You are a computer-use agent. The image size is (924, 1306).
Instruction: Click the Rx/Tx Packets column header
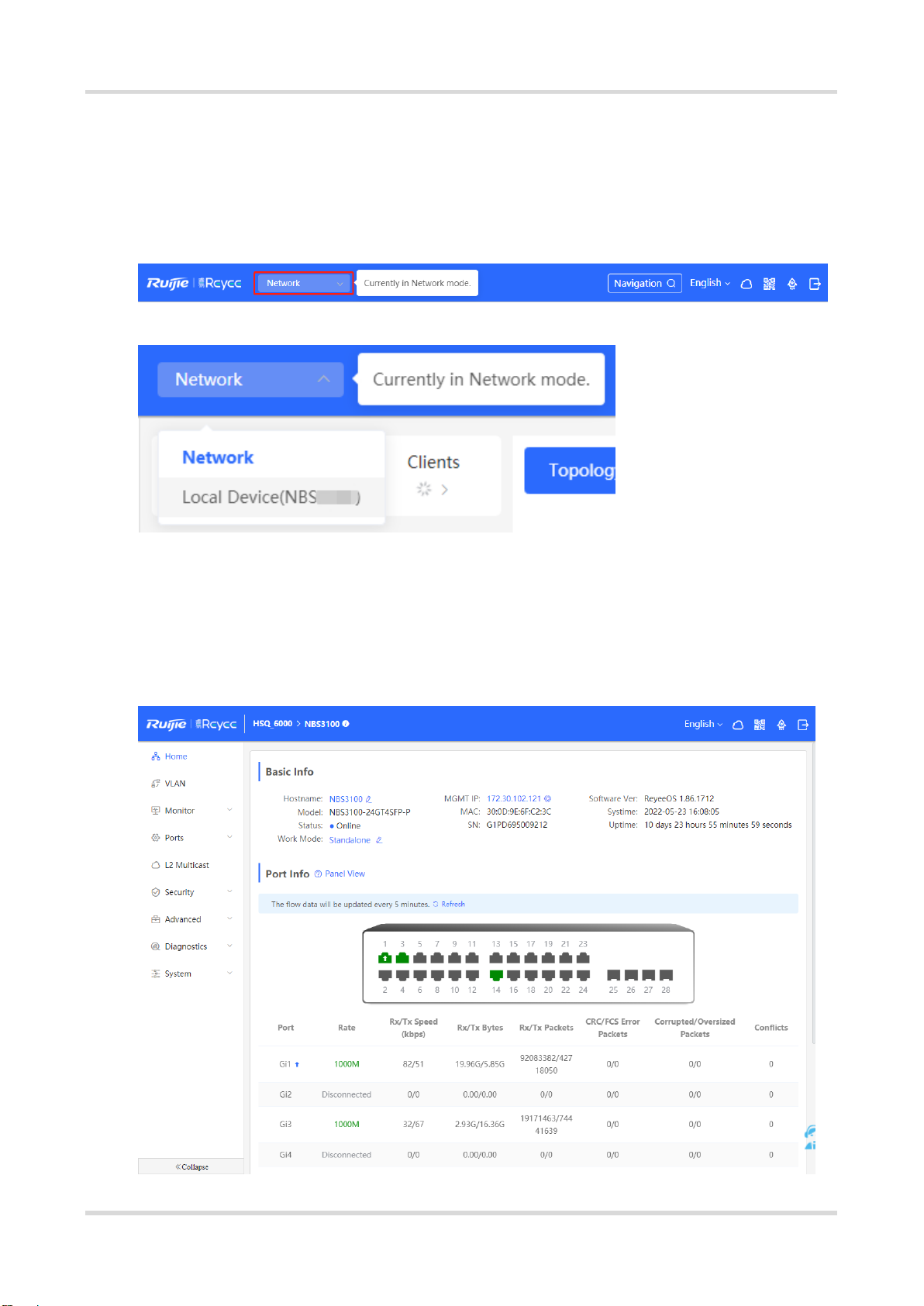[546, 1028]
